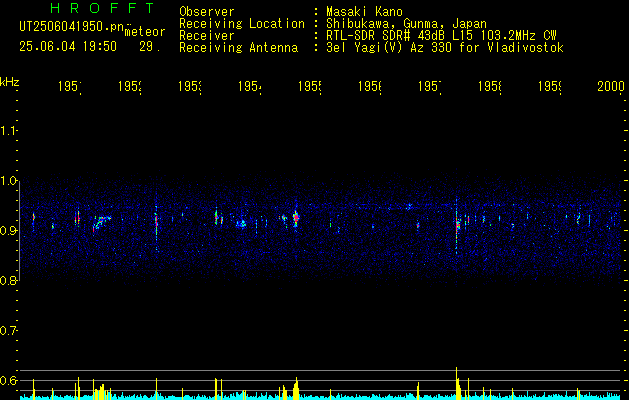
Task: Click the 1957 time axis marker
Action: (x=430, y=86)
